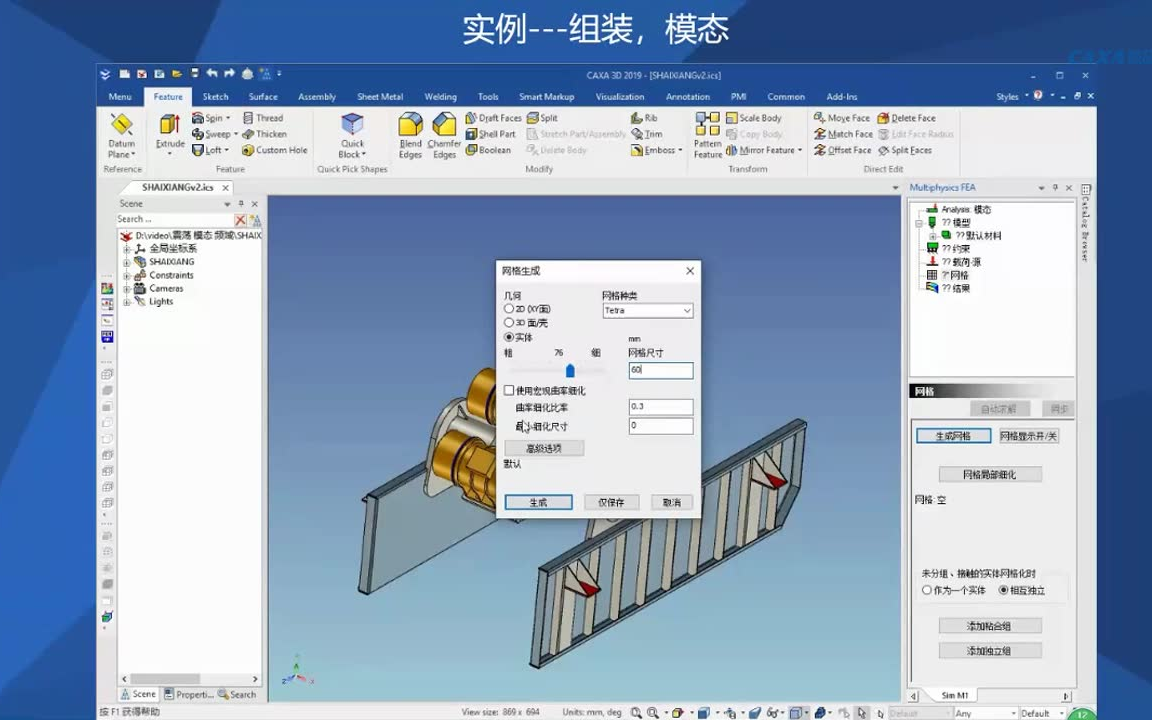Open the Loft dropdown arrow

tap(228, 150)
